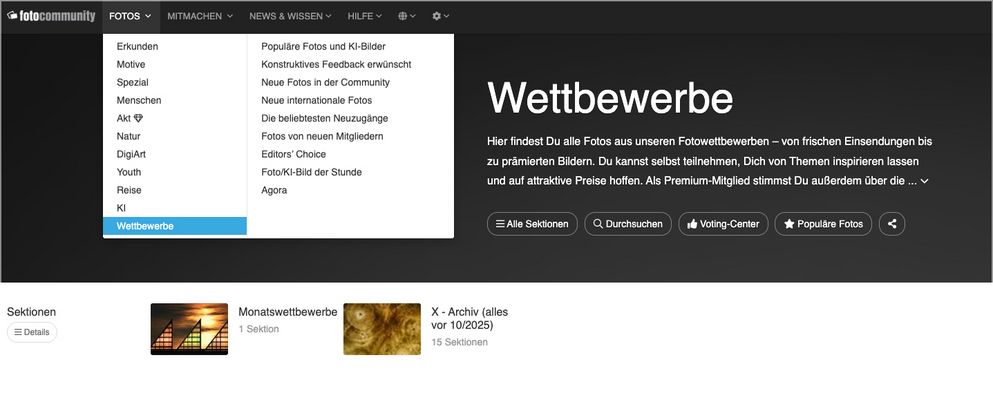Select Menschen in the Fotos menu
This screenshot has height=400, width=993.
[x=175, y=100]
